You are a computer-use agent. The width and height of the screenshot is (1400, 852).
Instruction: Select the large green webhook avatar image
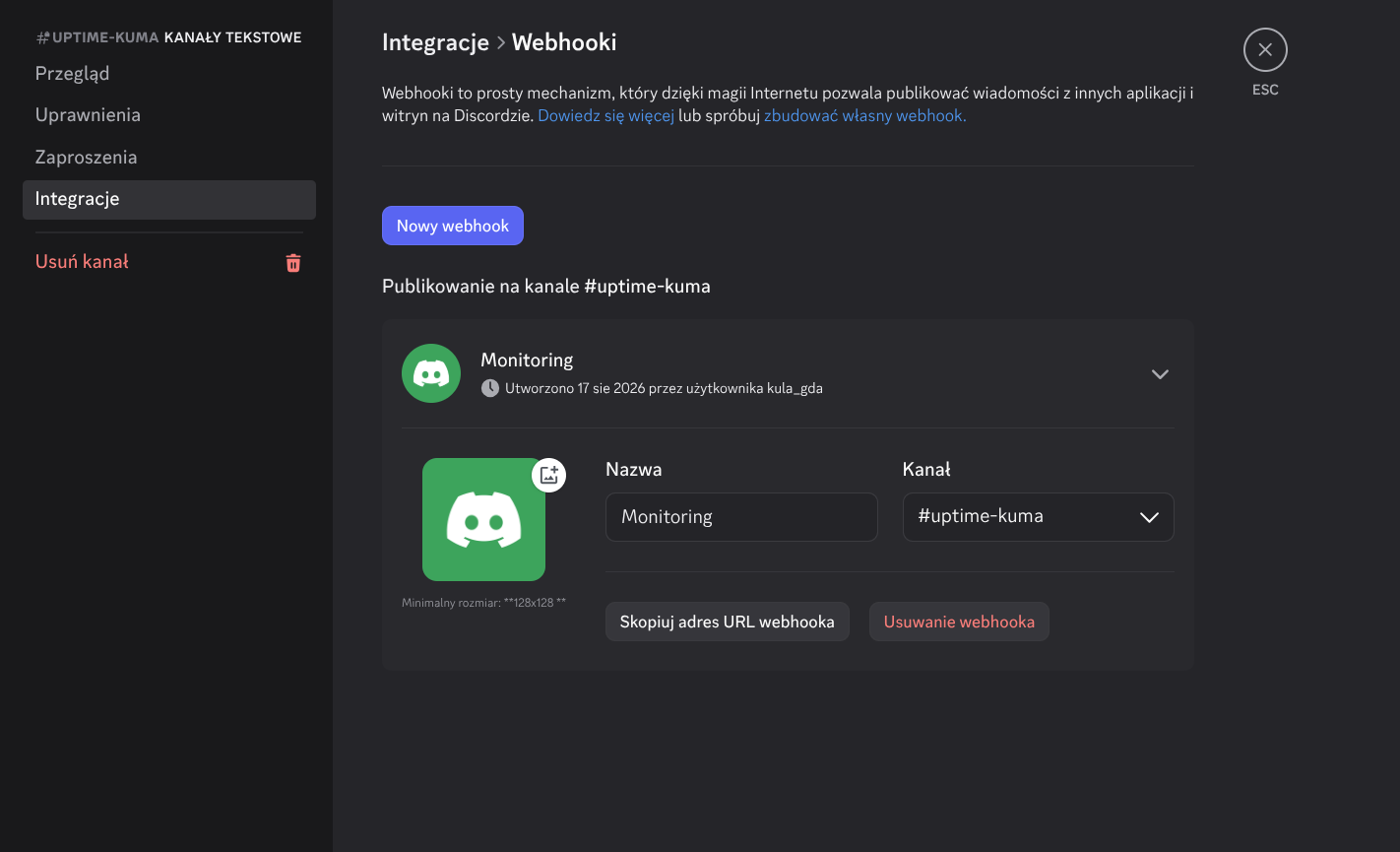[x=483, y=519]
